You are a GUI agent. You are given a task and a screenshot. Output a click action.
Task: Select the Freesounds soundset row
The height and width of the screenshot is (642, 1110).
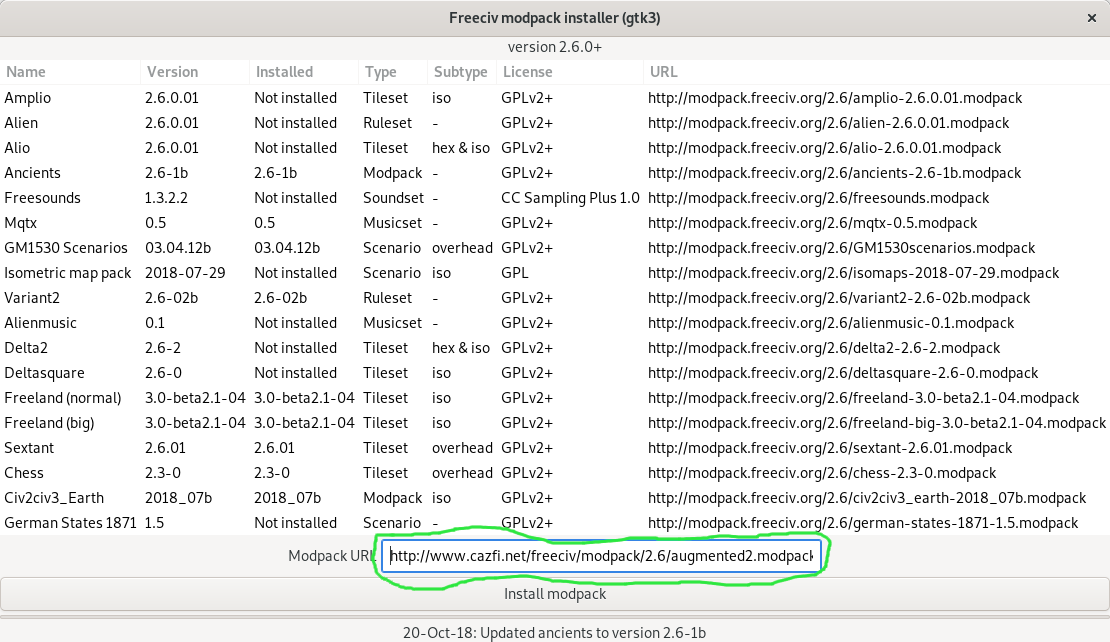(x=42, y=198)
